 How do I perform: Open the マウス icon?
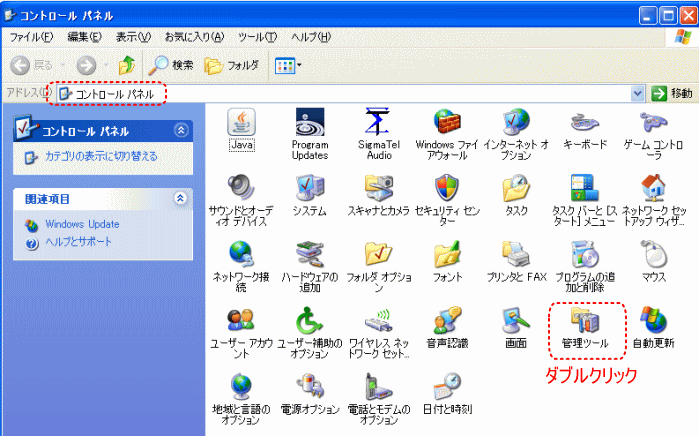[x=654, y=255]
